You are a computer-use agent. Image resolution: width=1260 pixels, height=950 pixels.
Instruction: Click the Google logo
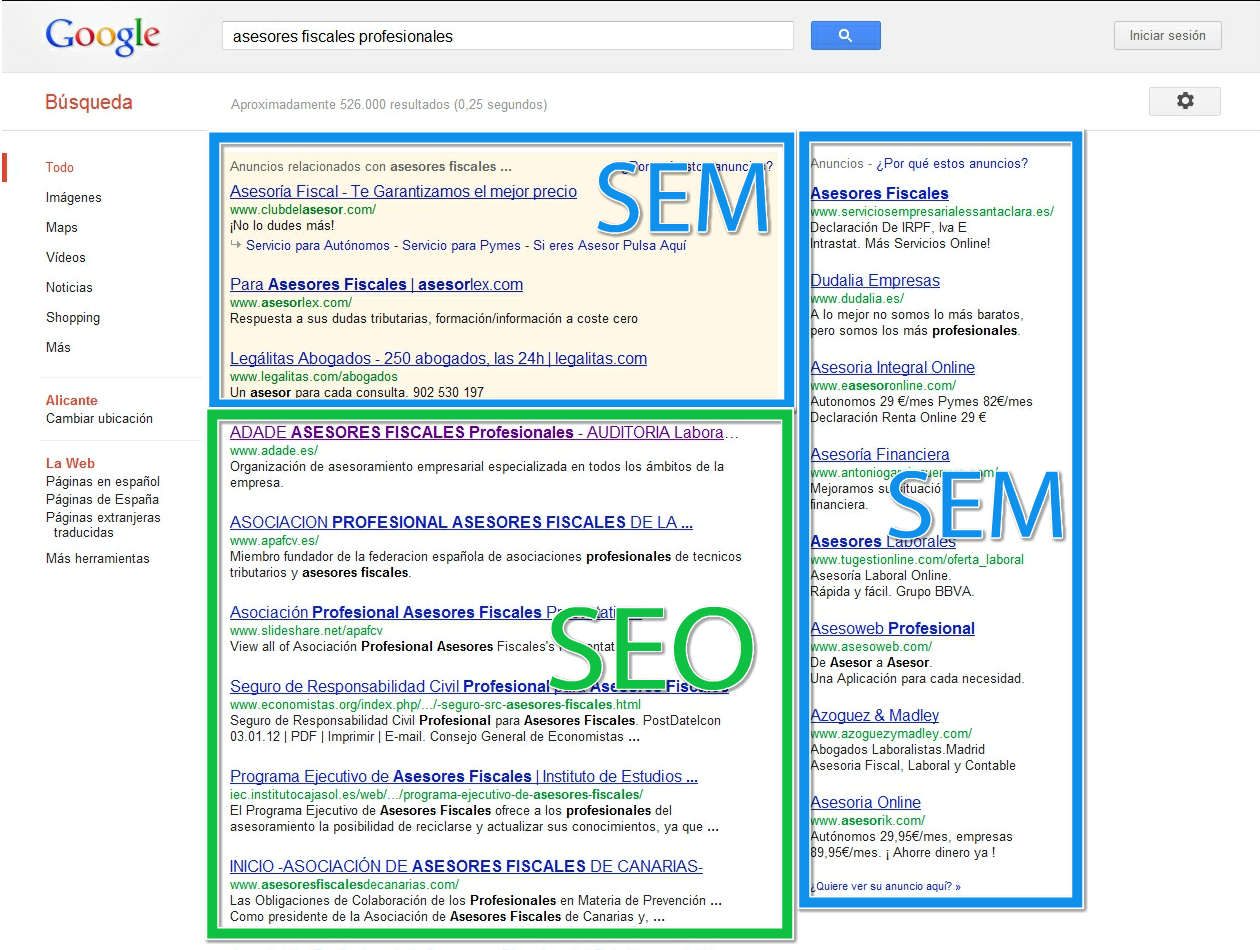pyautogui.click(x=102, y=37)
